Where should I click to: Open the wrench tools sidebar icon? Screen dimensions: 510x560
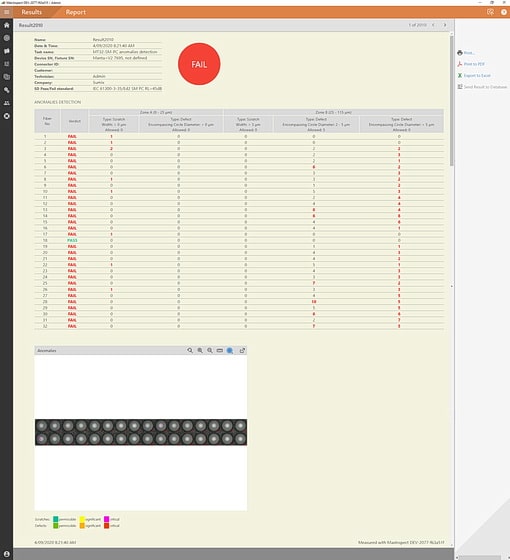[x=6, y=90]
